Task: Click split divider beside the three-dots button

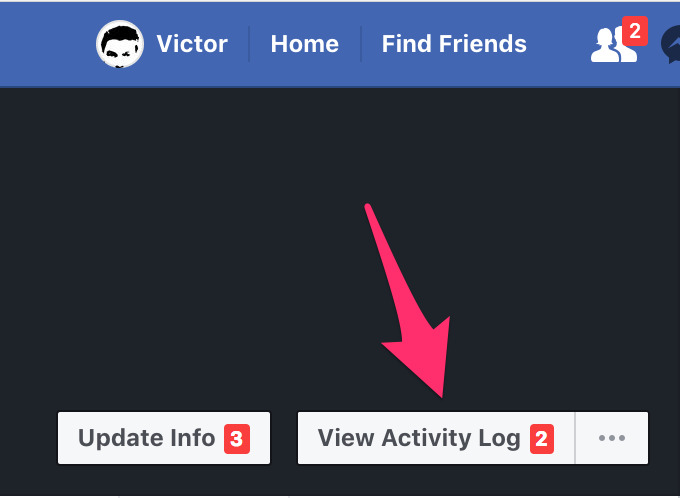Action: 575,438
